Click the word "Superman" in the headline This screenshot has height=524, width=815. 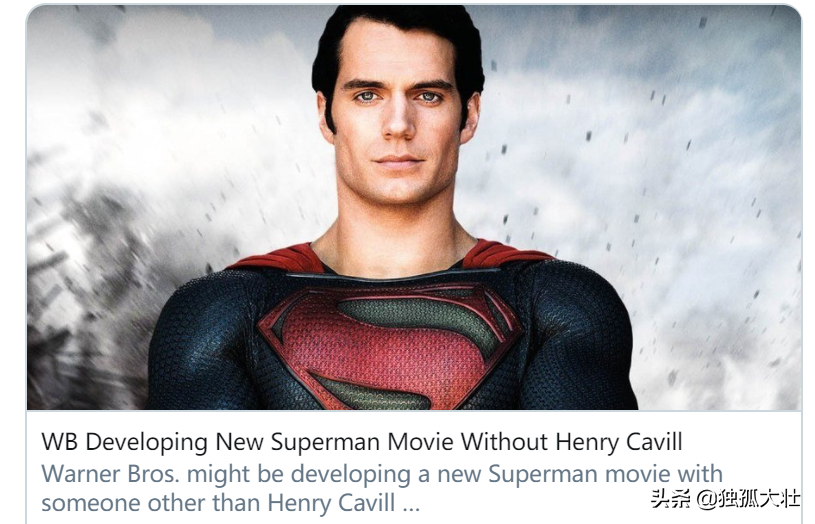(x=325, y=443)
